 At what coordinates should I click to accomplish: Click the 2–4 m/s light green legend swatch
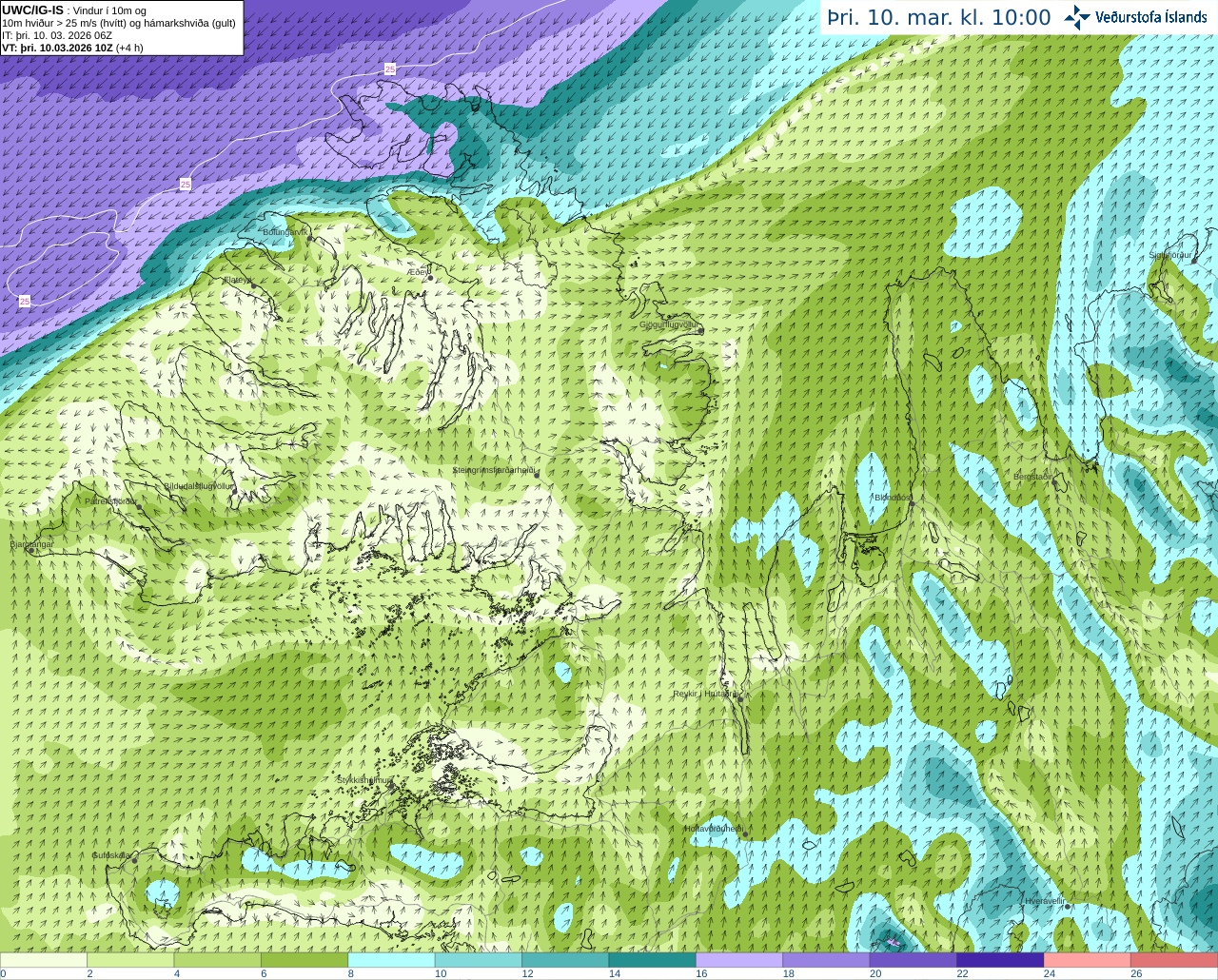coord(131,960)
